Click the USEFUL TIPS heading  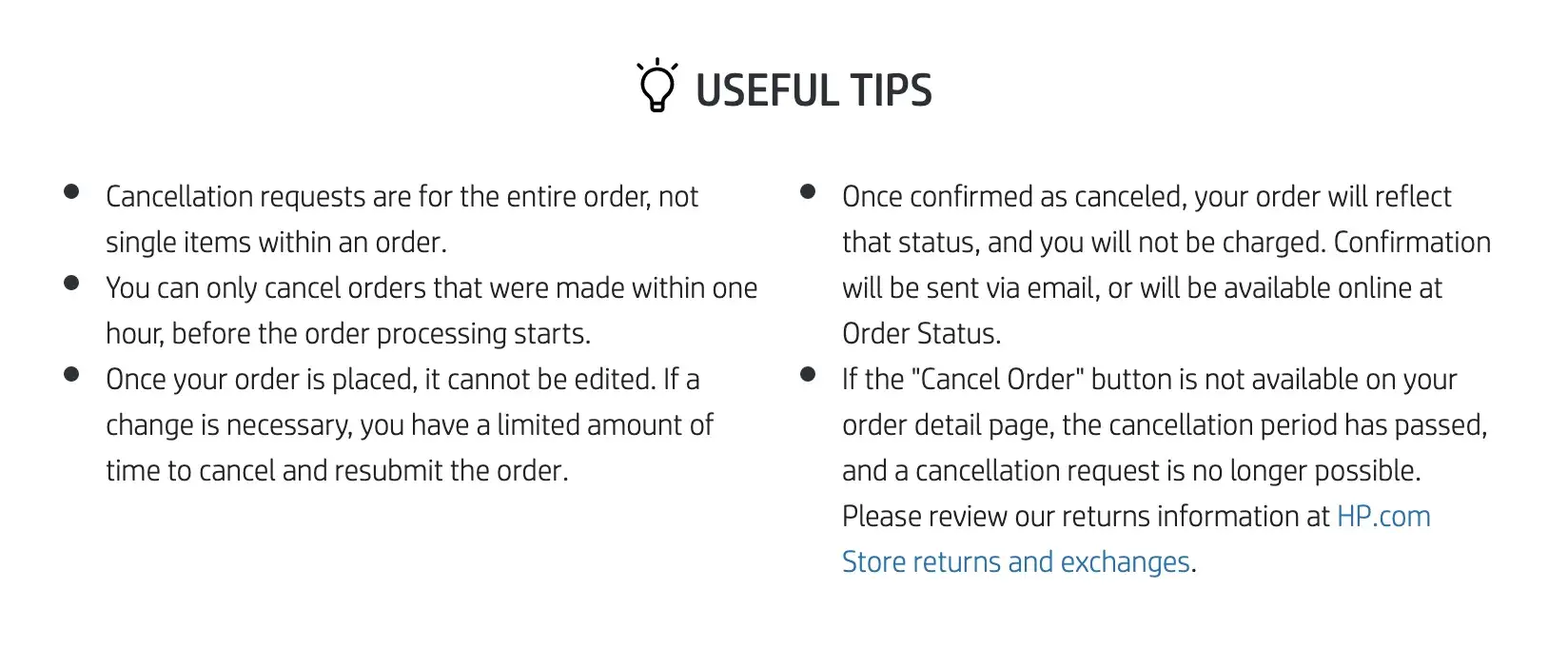click(813, 90)
